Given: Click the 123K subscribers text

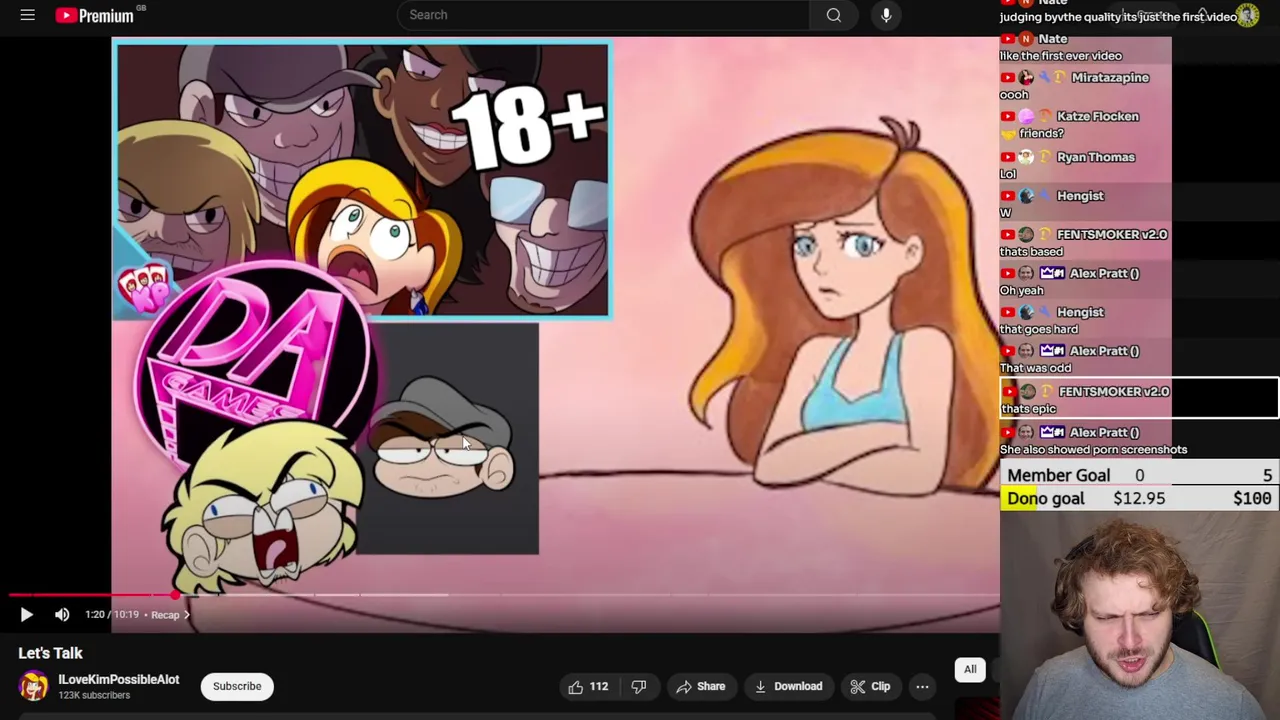Looking at the screenshot, I should point(94,695).
